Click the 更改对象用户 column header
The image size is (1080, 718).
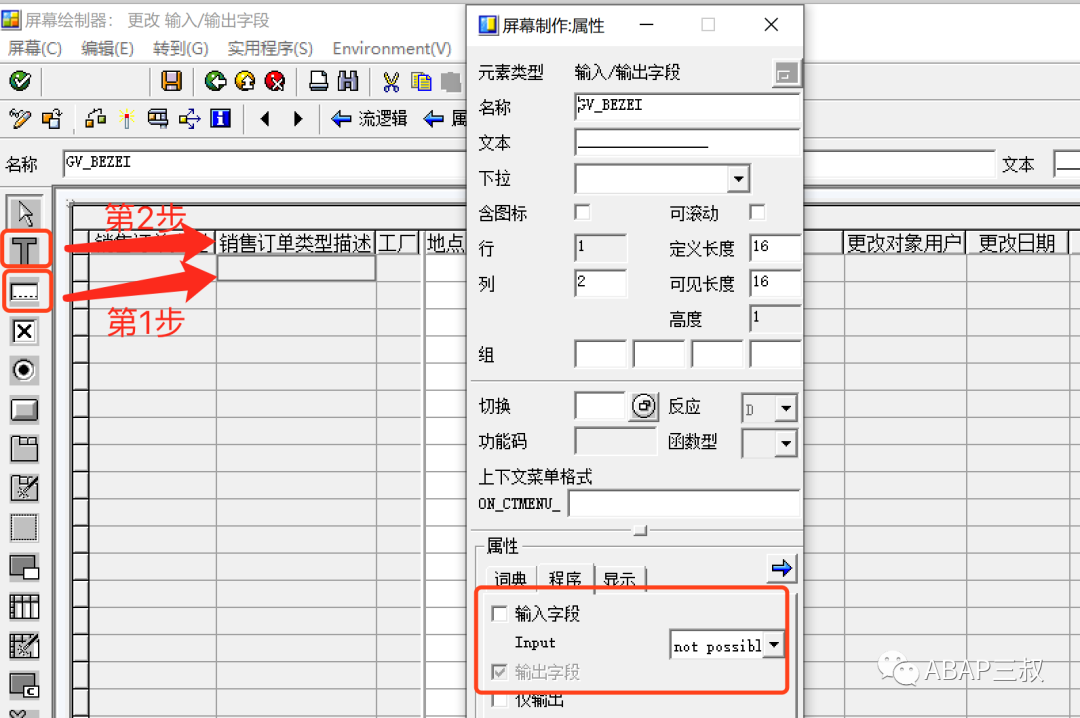pos(904,243)
